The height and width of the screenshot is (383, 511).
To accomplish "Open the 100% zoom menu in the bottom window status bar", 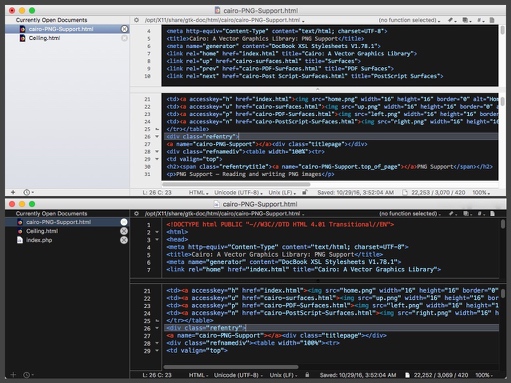I will (x=484, y=375).
